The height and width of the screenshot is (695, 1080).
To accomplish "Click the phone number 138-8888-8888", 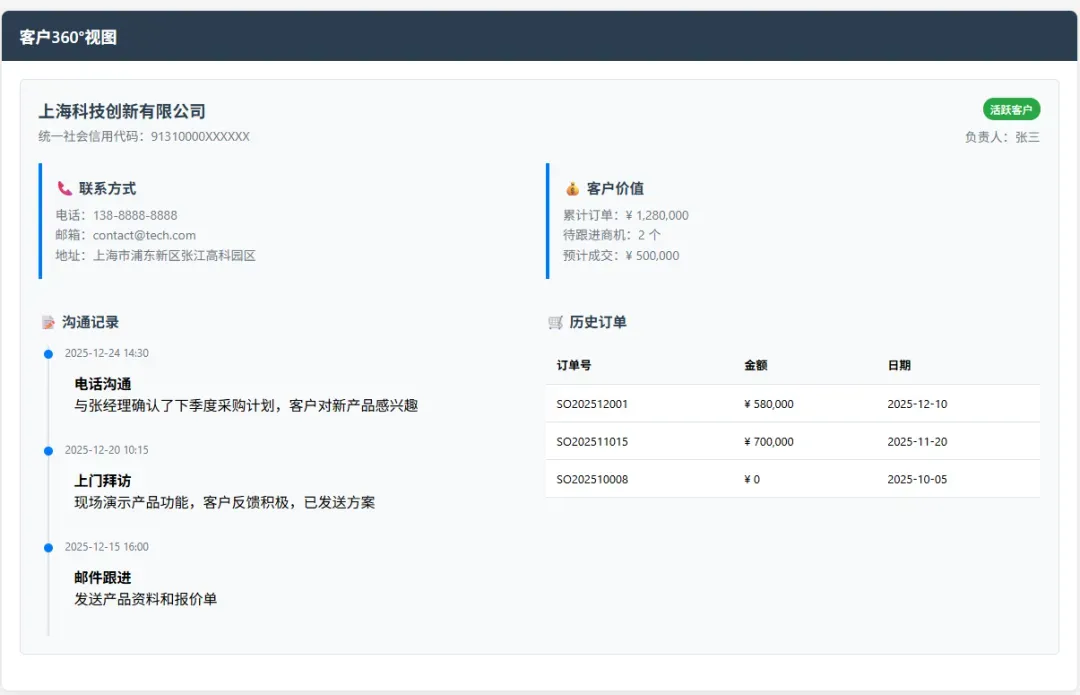I will pos(135,215).
